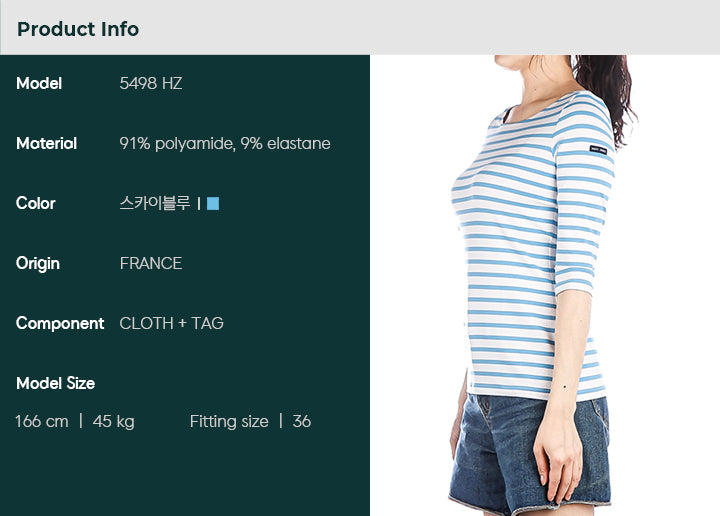Select the model number 5498 HZ
The width and height of the screenshot is (720, 516).
coord(151,83)
